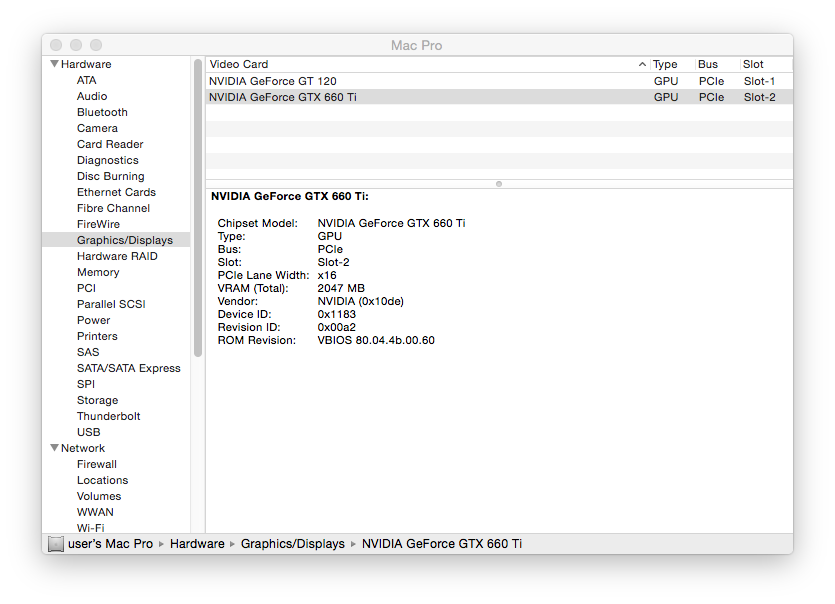Image resolution: width=835 pixels, height=604 pixels.
Task: Collapse the Network section triangle
Action: [54, 448]
